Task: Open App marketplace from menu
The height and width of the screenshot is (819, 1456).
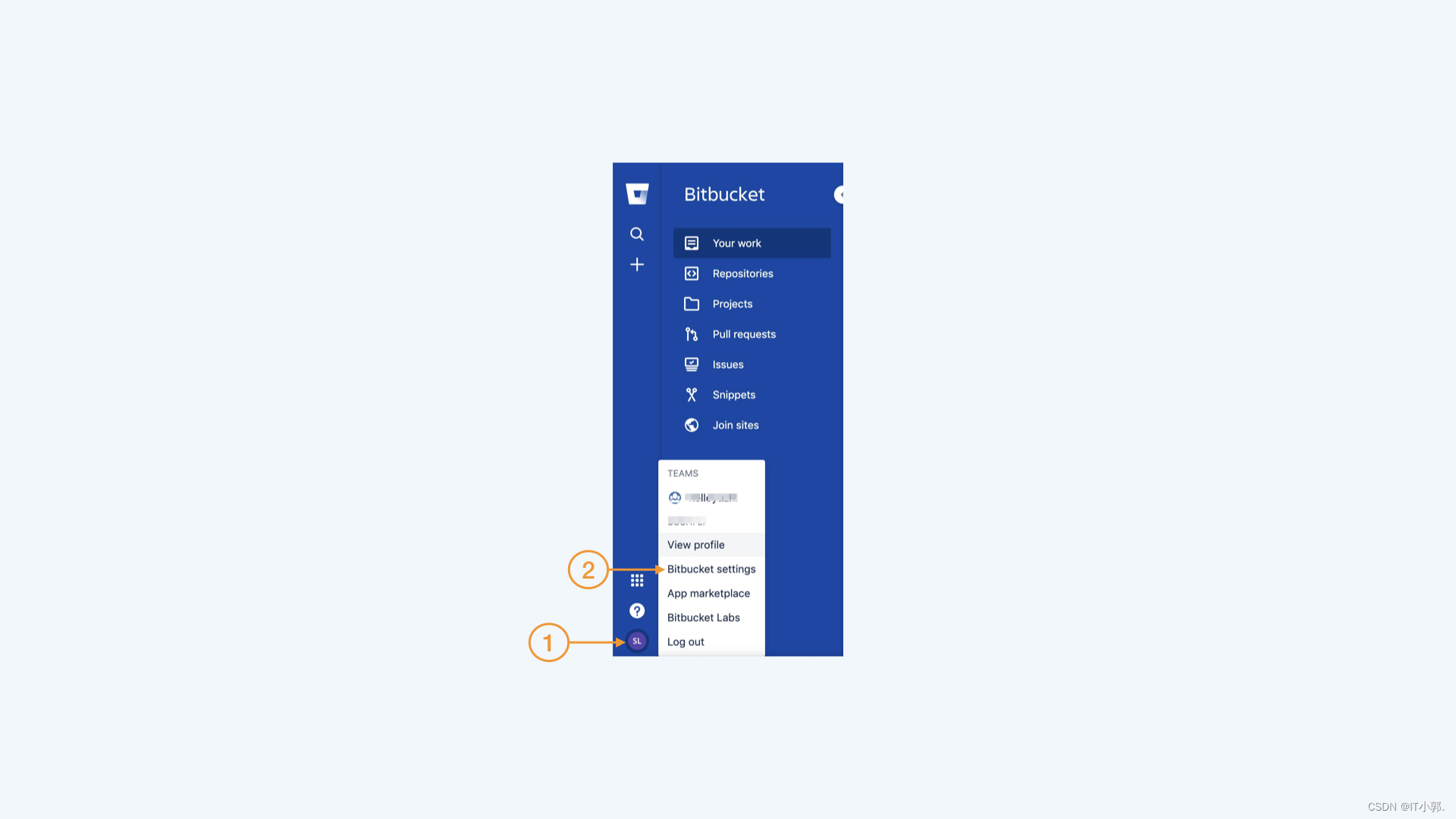Action: click(x=708, y=593)
